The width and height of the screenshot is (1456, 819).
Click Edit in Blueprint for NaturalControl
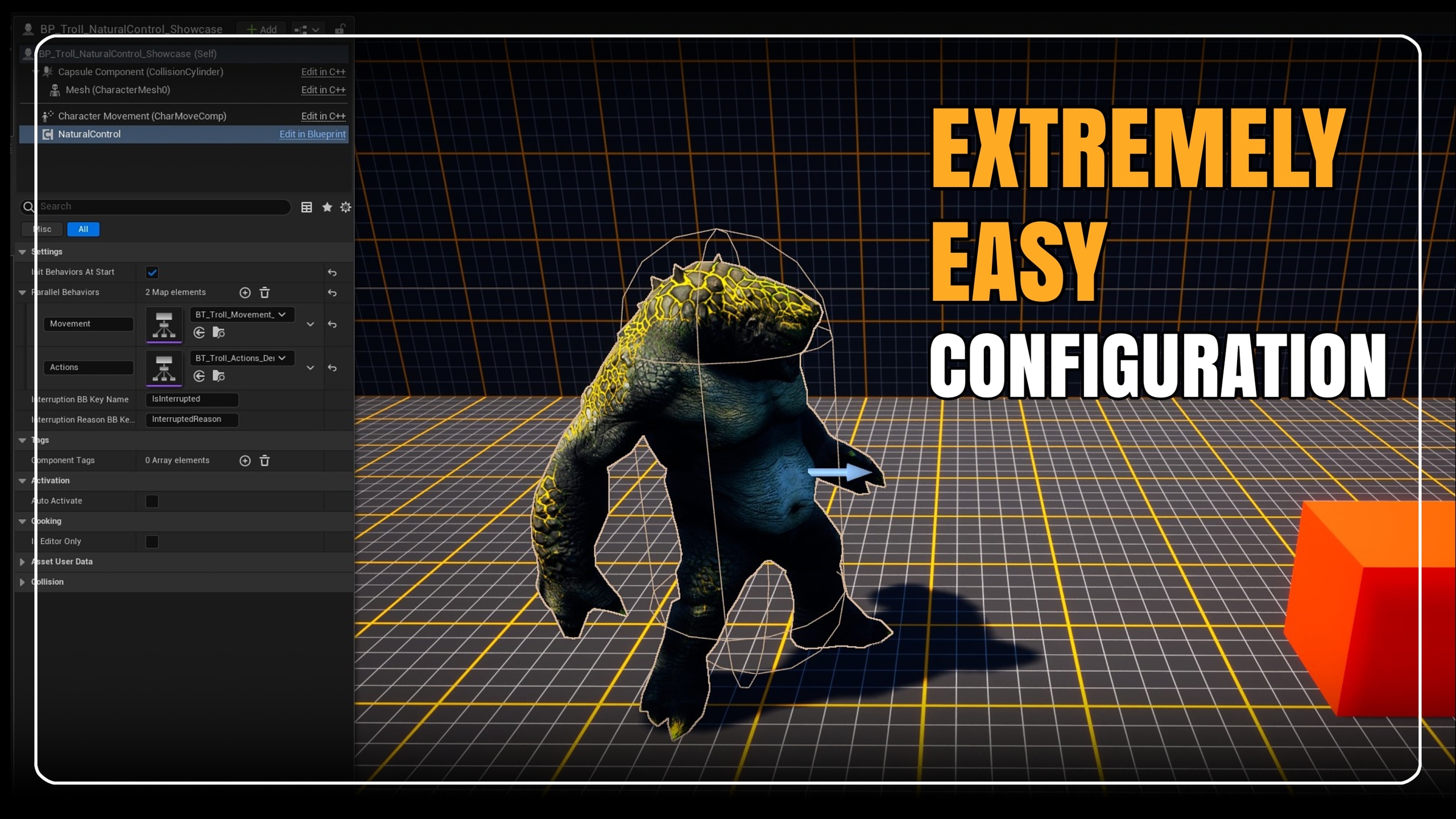(312, 134)
